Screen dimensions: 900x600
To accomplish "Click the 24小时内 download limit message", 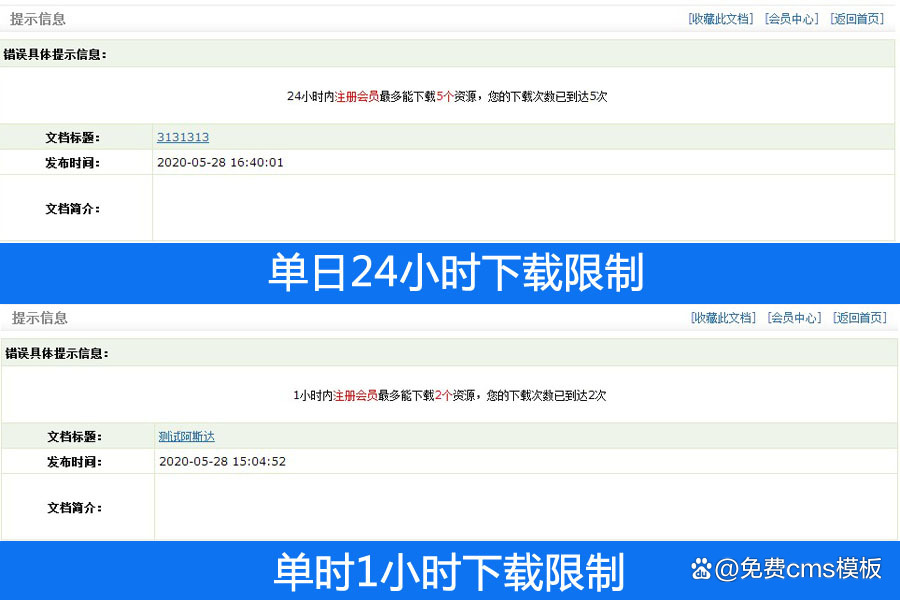I will coord(447,96).
